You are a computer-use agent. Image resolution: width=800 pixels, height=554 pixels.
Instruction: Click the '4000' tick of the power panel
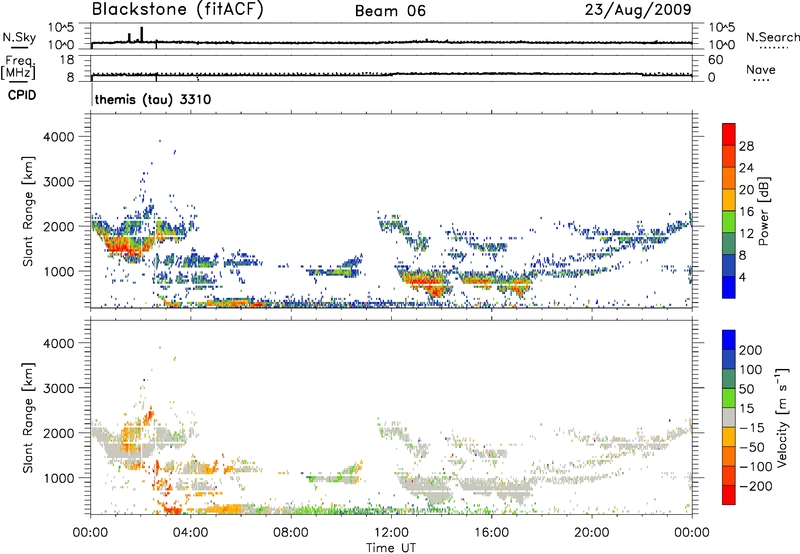tap(59, 137)
